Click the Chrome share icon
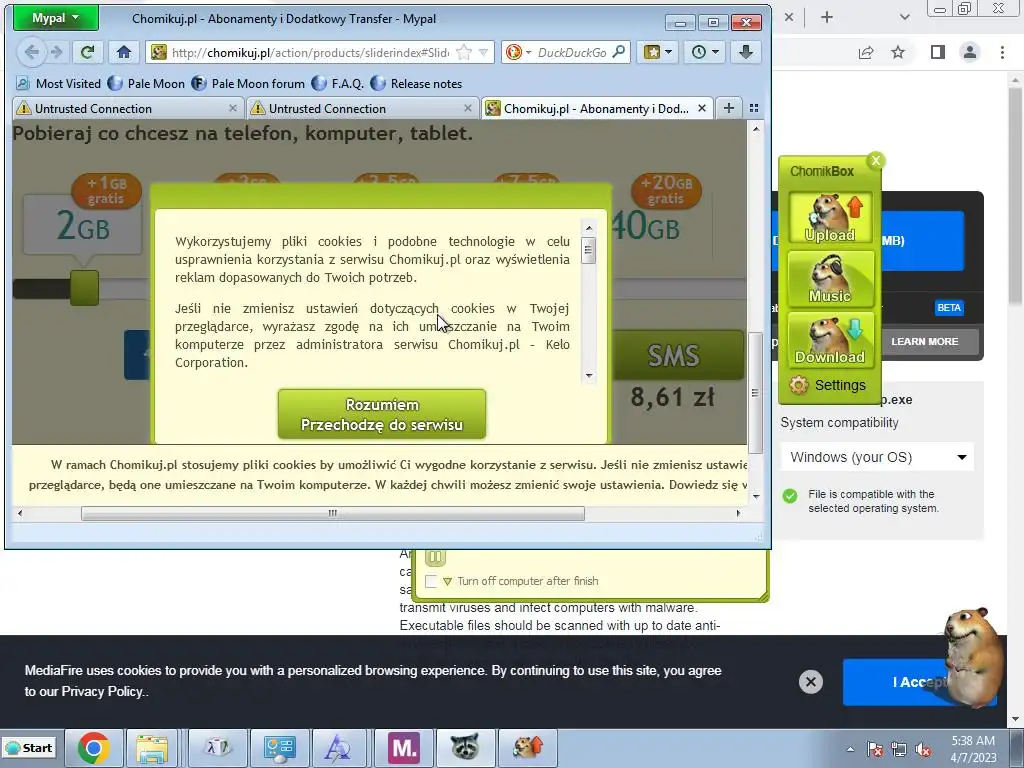Image resolution: width=1024 pixels, height=768 pixels. pos(866,52)
